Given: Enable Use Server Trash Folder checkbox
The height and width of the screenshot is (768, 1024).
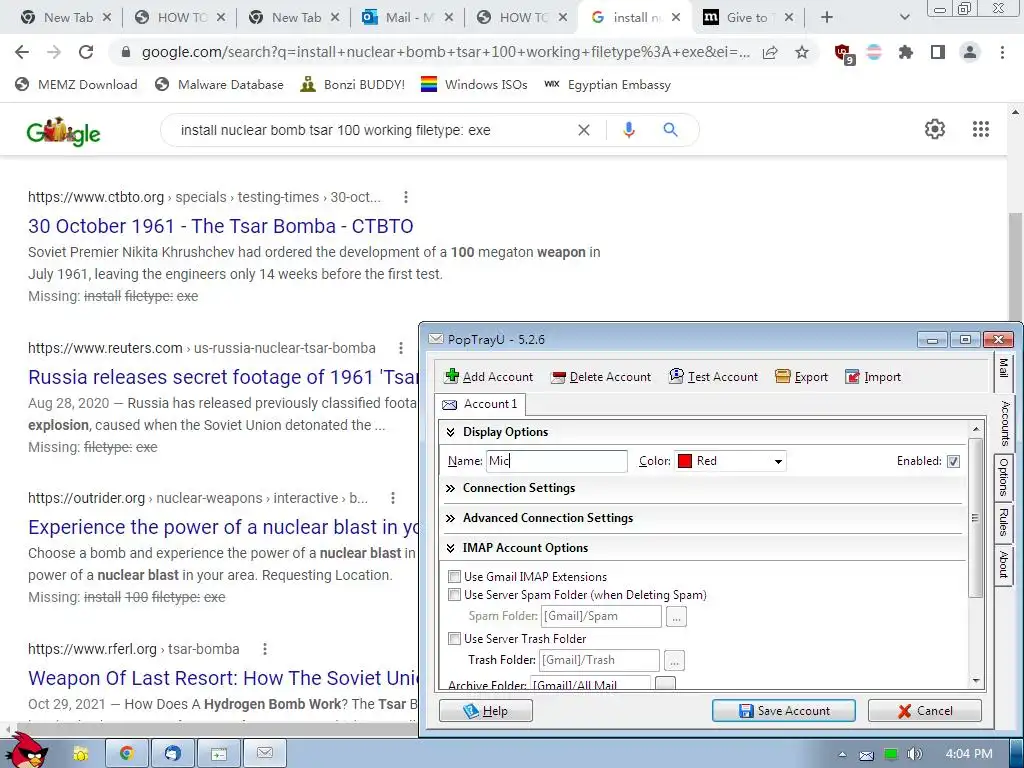Looking at the screenshot, I should click(x=455, y=639).
